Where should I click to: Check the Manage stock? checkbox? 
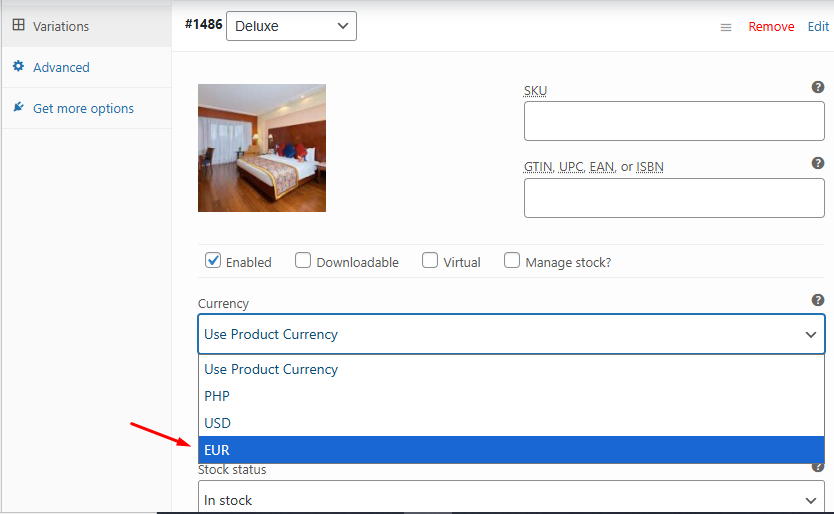pyautogui.click(x=512, y=261)
